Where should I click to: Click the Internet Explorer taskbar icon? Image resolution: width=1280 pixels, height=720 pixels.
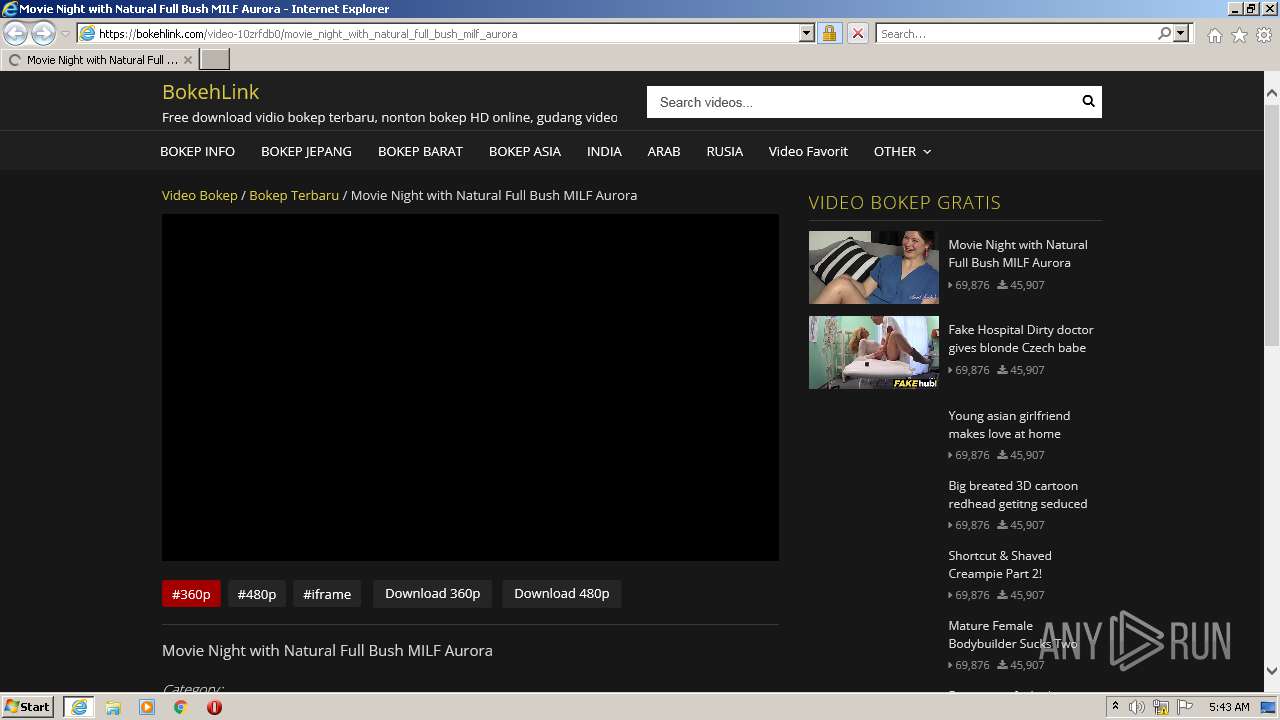pos(79,706)
